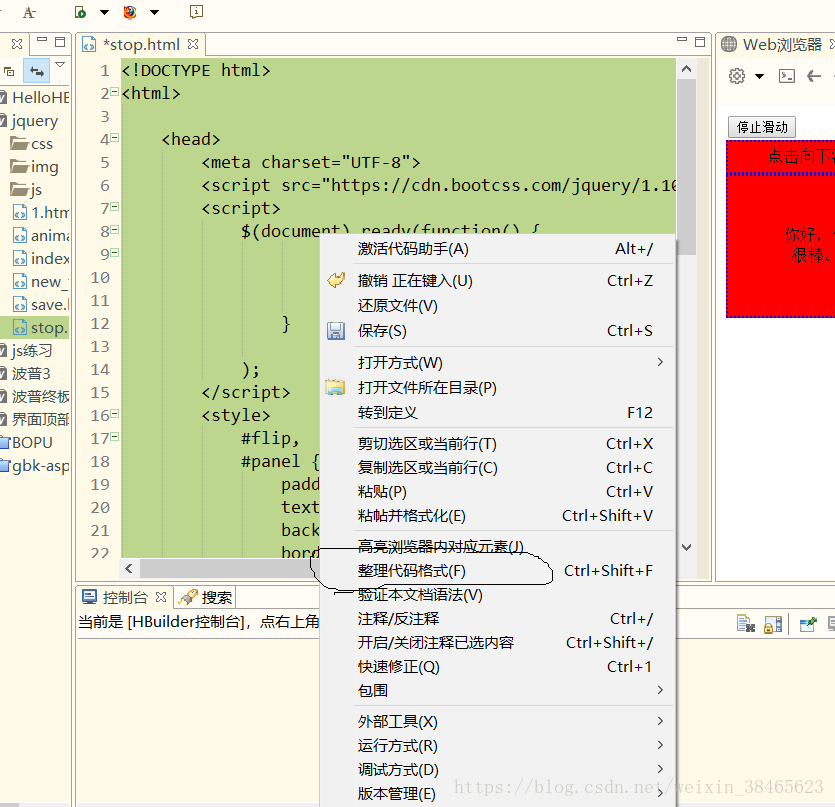Open the browser run dropdown arrow
Image resolution: width=835 pixels, height=807 pixels.
pos(154,12)
